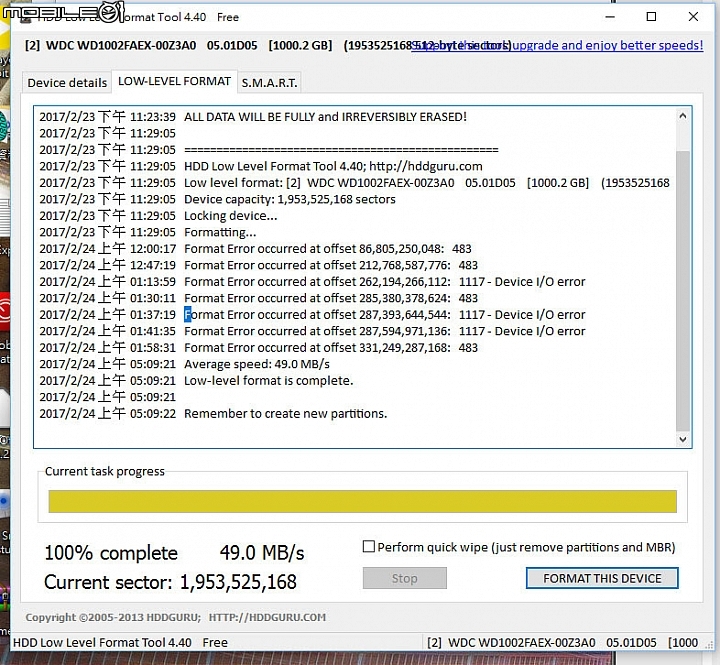Select the error line at offset 262,194,266,112
Image resolution: width=720 pixels, height=665 pixels.
pyautogui.click(x=312, y=282)
